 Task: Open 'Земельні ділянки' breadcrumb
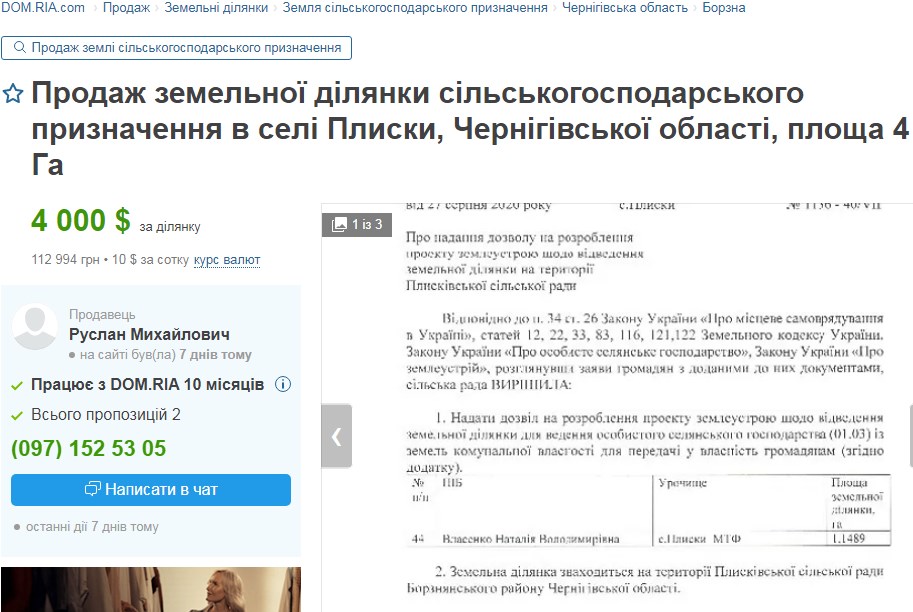coord(216,8)
